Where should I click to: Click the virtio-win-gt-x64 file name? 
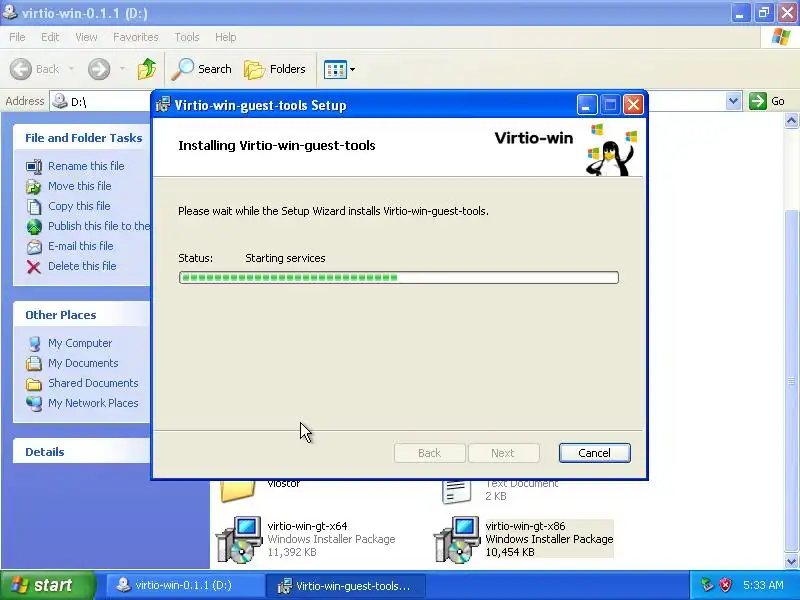click(307, 526)
